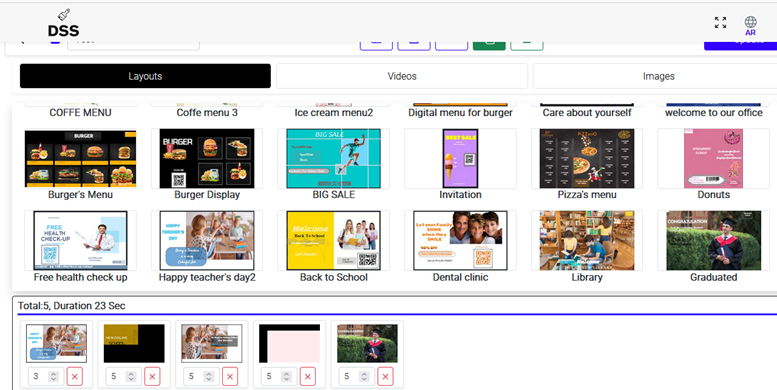Adjust duration stepper of fifth playlist item
The height and width of the screenshot is (390, 777).
[x=364, y=377]
